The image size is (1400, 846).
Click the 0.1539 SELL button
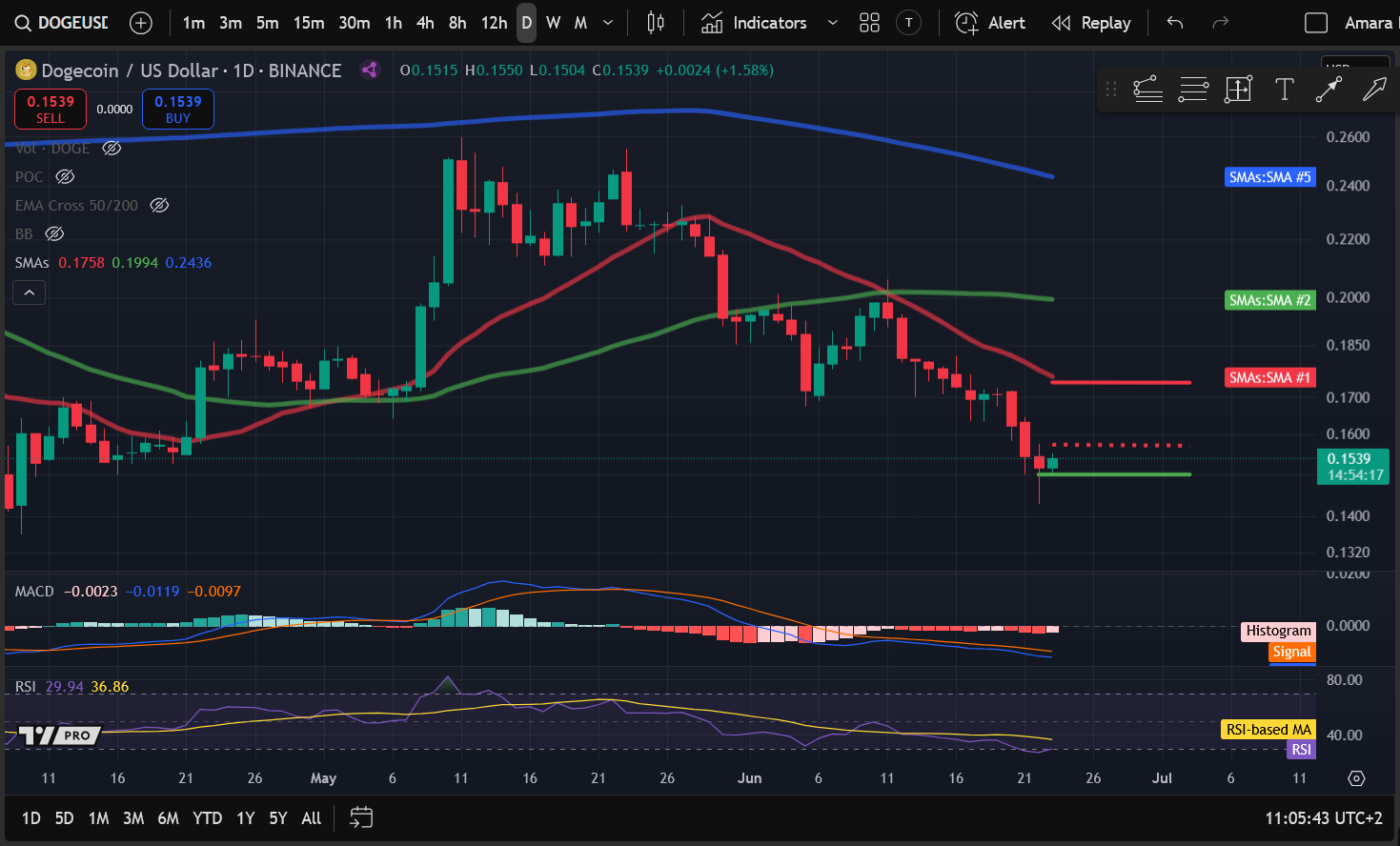pos(51,110)
